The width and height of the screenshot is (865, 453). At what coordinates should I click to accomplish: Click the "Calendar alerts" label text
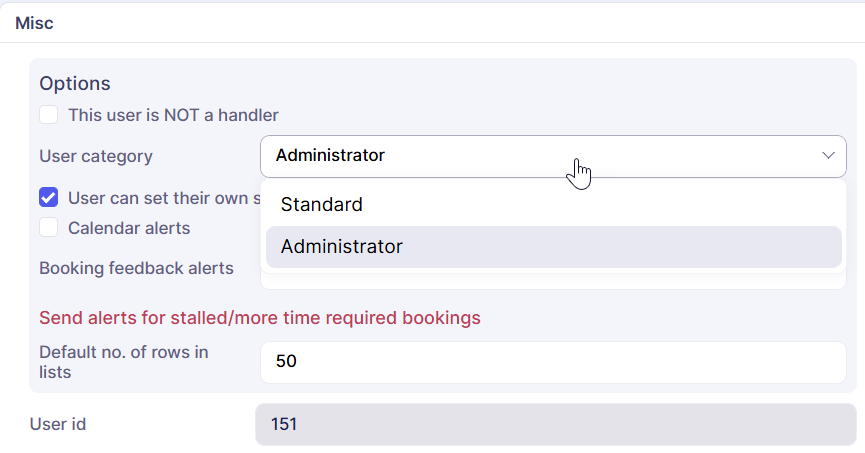tap(129, 228)
